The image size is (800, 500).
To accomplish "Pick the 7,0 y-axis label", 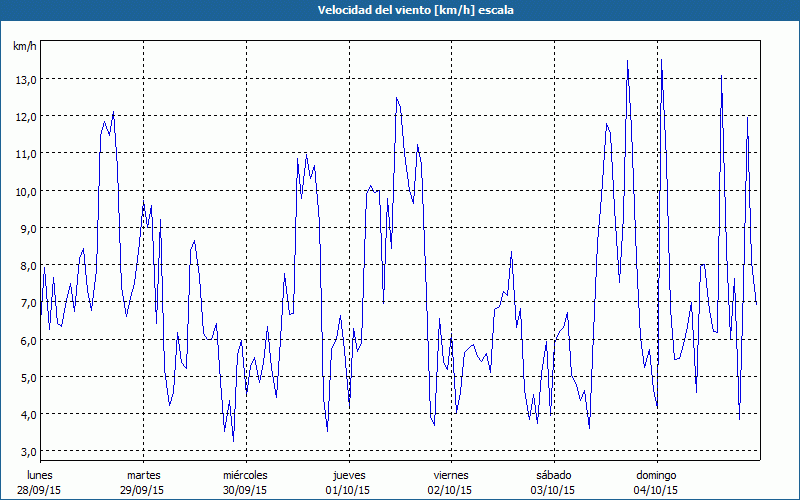I will (25, 303).
